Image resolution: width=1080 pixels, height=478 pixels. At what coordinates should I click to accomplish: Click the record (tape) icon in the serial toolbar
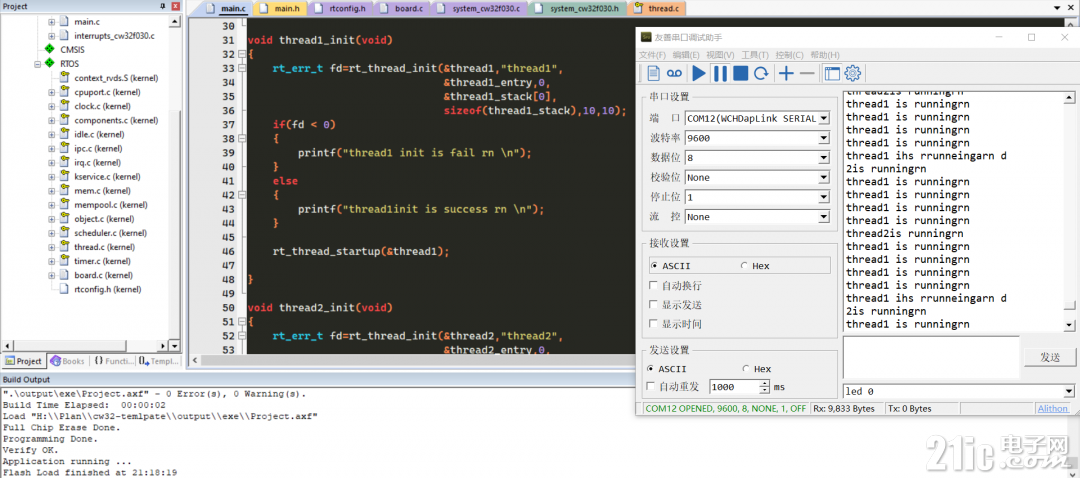point(675,74)
